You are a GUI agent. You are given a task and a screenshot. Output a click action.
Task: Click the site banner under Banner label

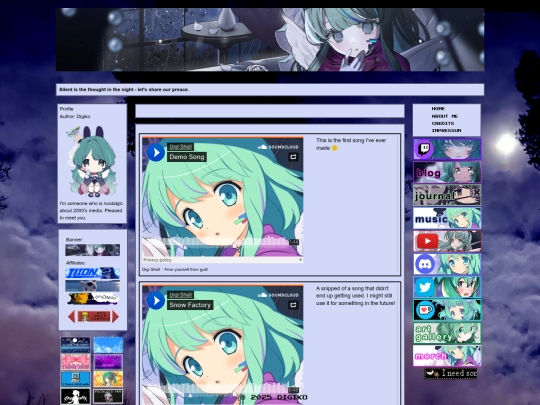point(93,250)
